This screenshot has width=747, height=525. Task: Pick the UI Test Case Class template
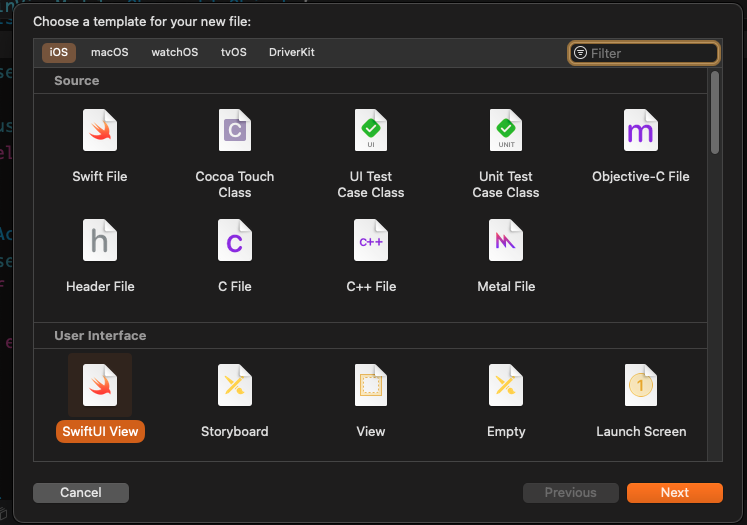coord(370,131)
